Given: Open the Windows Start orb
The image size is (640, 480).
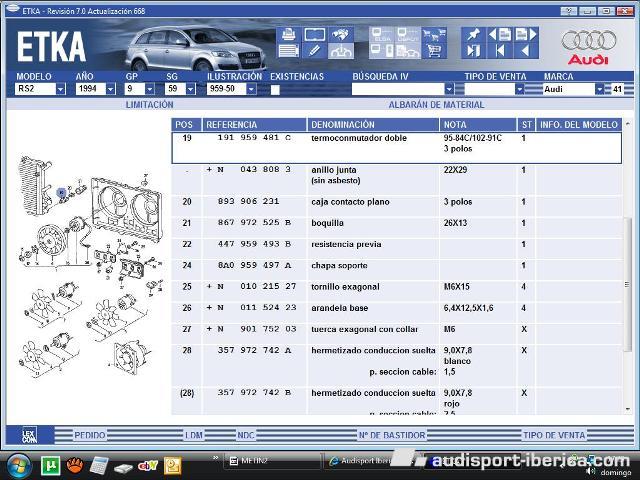Looking at the screenshot, I should click(x=19, y=466).
